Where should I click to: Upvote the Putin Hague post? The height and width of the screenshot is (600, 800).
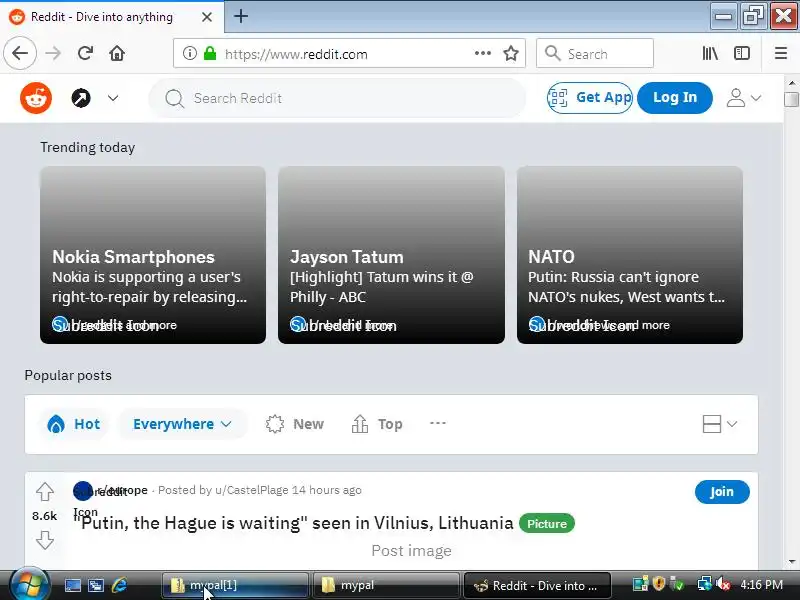[x=45, y=492]
